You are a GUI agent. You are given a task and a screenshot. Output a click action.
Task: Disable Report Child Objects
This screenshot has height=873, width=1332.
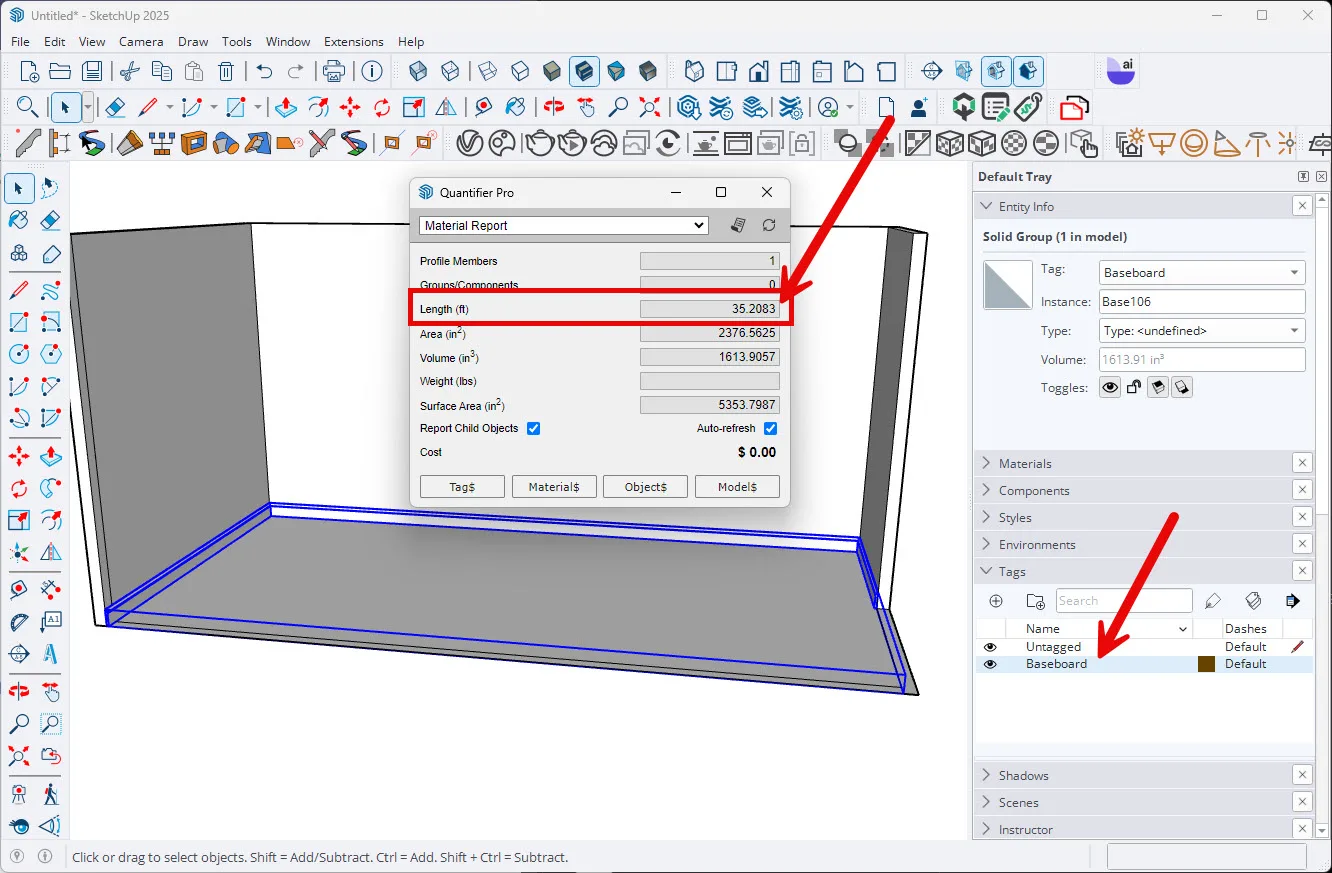click(533, 428)
